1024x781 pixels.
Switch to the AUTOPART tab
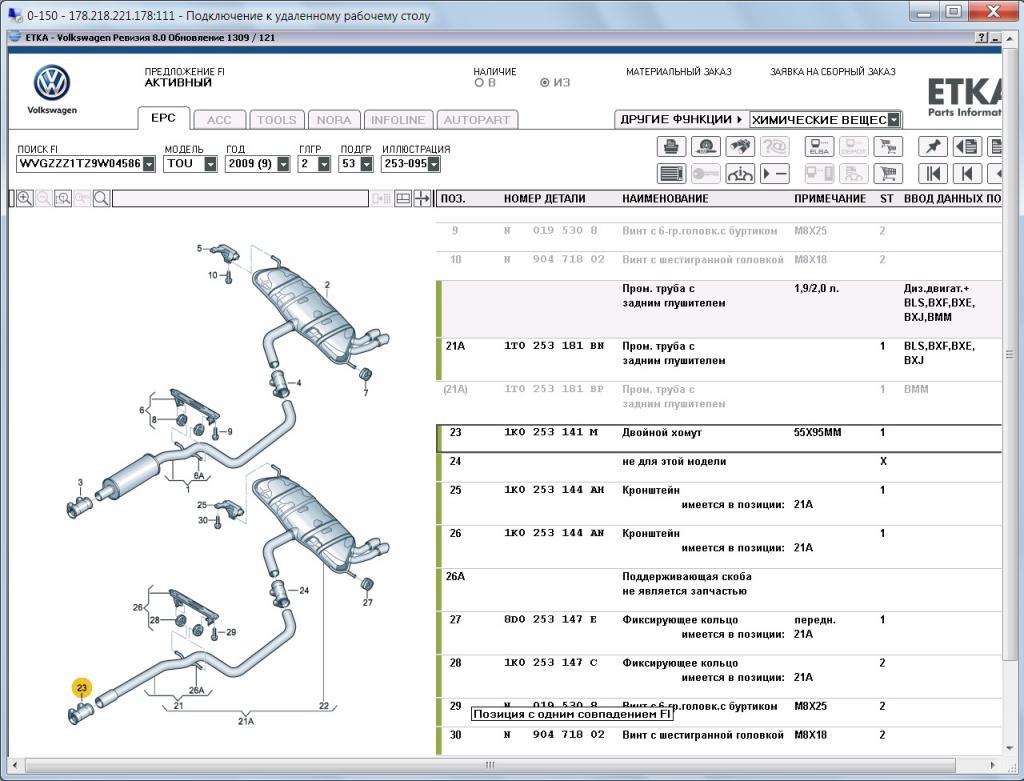tap(477, 120)
